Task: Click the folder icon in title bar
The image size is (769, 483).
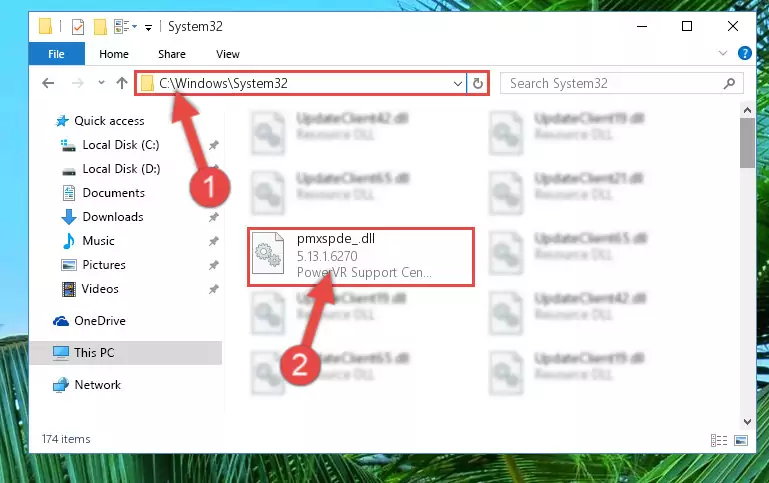Action: (x=45, y=26)
